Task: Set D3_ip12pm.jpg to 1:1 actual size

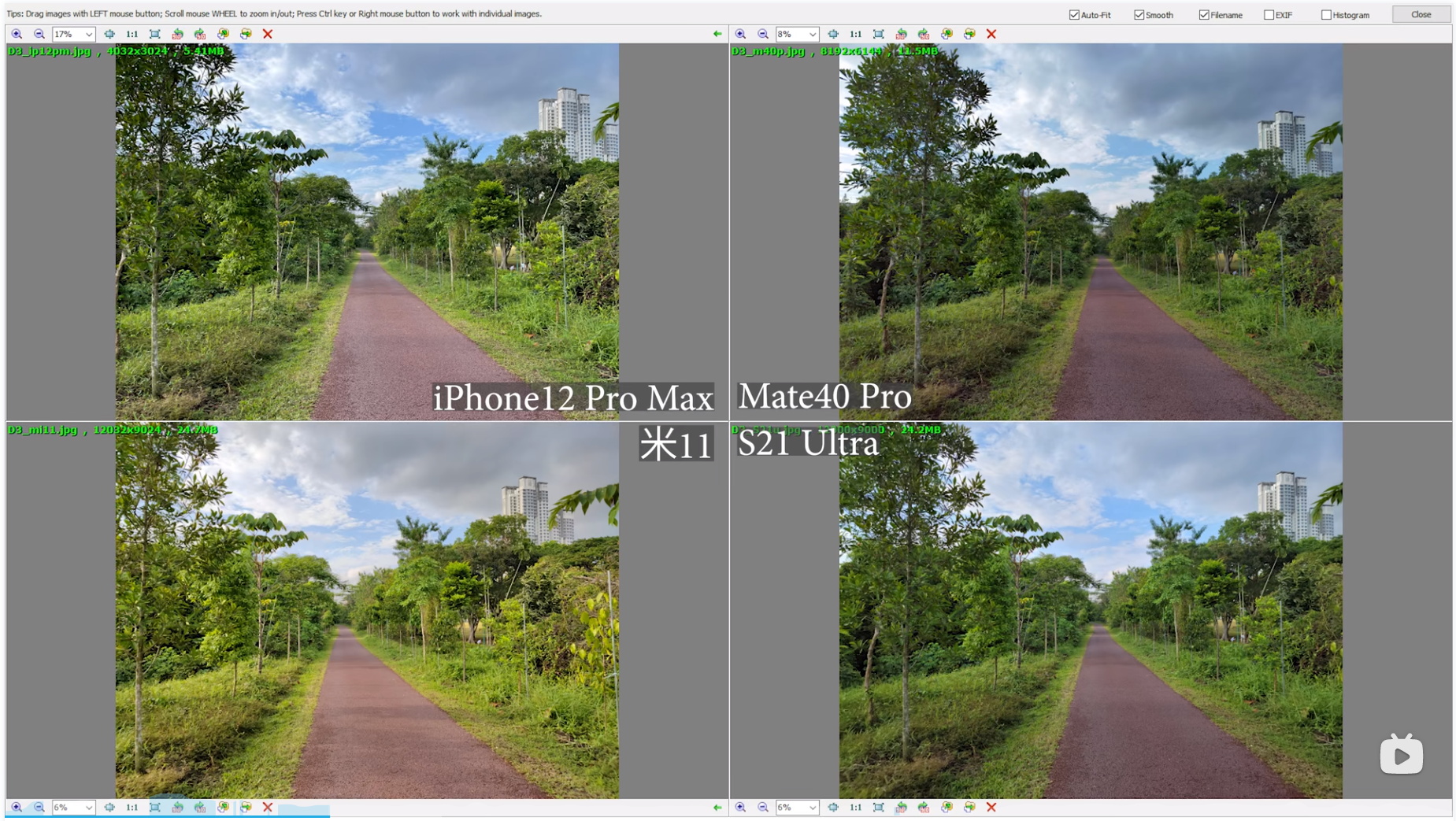Action: click(x=132, y=34)
